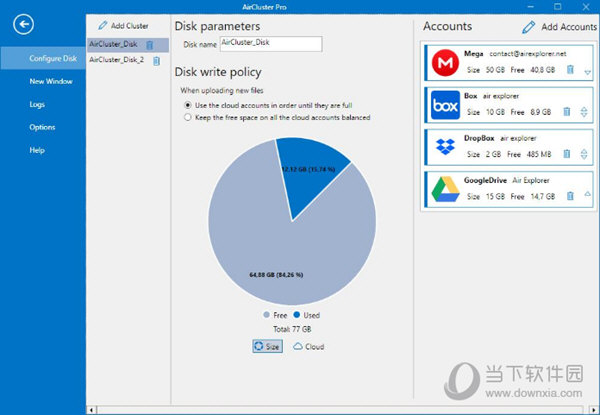600x415 pixels.
Task: Move the GoogleDrive account up with its arrow
Action: tap(588, 194)
